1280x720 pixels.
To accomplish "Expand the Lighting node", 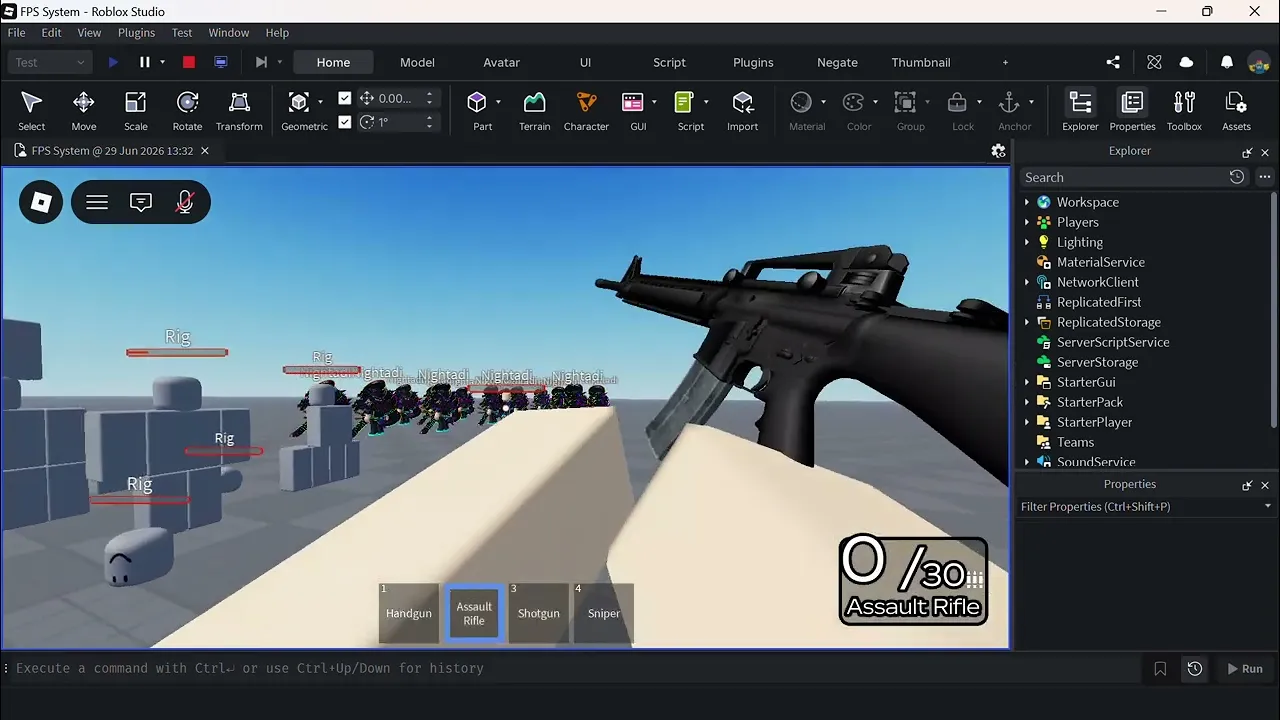I will coord(1026,242).
